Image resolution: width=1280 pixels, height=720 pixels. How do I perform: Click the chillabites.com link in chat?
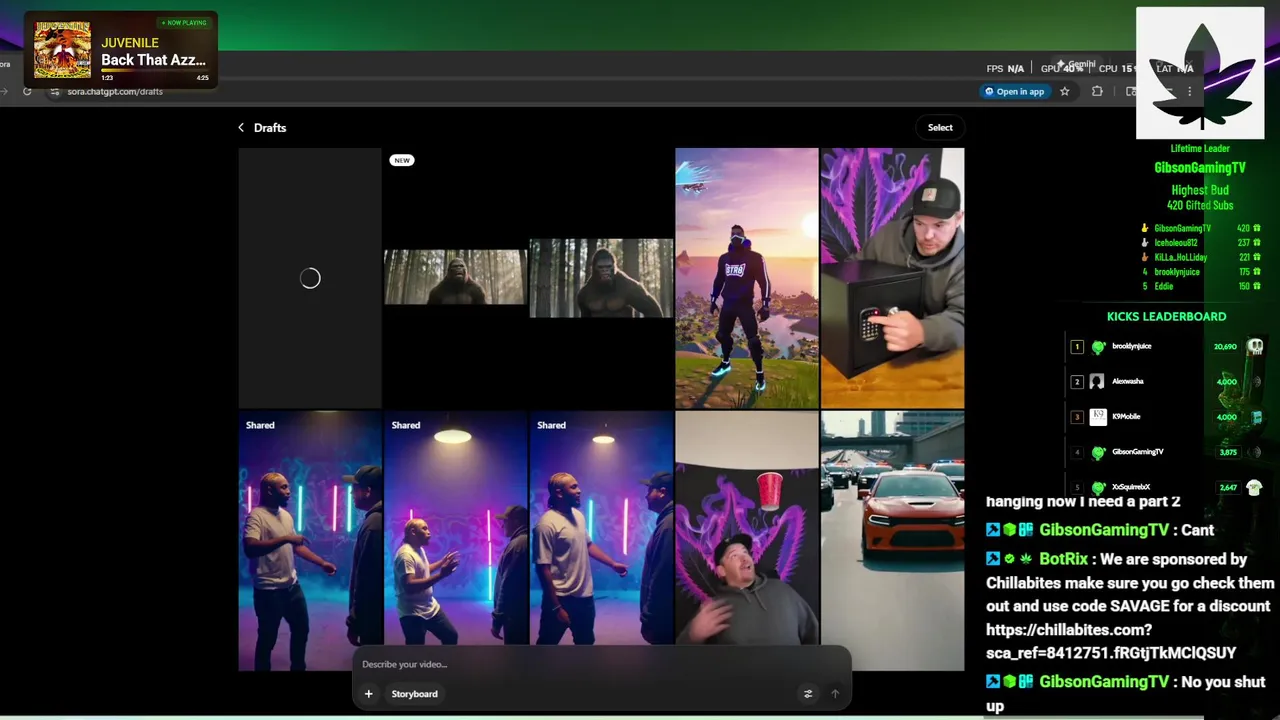click(x=1111, y=642)
